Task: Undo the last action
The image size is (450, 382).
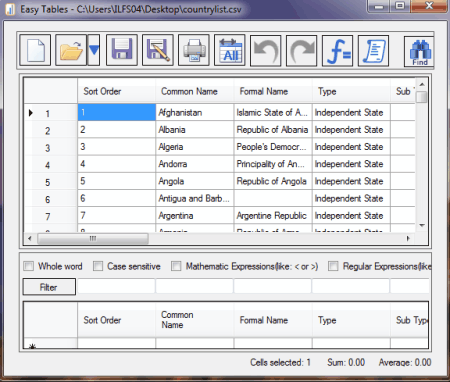Action: (266, 50)
